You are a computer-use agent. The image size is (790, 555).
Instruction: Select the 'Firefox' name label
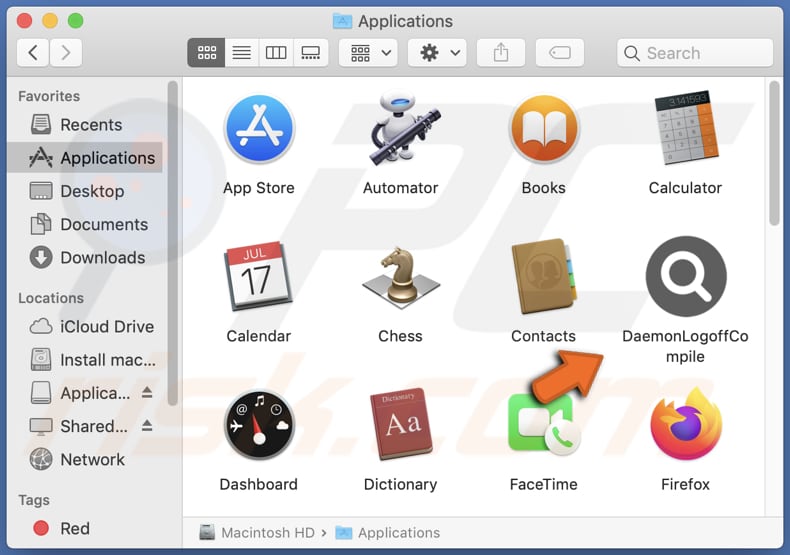(x=685, y=484)
